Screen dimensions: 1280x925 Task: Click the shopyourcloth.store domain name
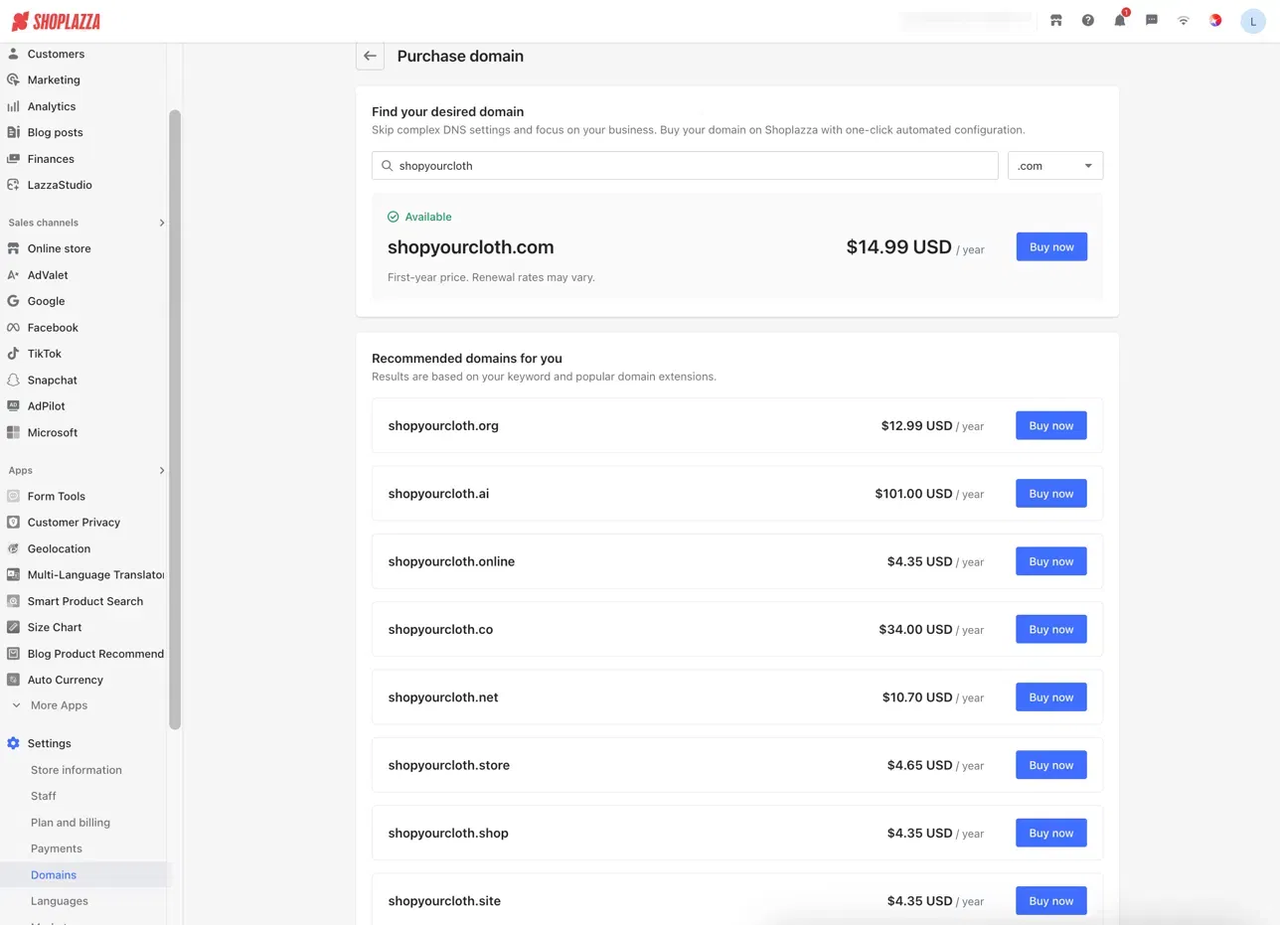449,766
